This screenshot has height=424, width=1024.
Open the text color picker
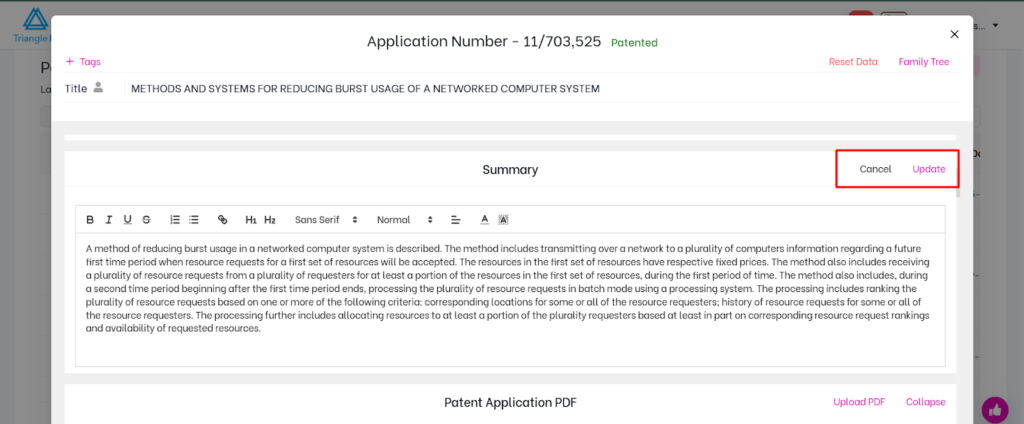(484, 219)
